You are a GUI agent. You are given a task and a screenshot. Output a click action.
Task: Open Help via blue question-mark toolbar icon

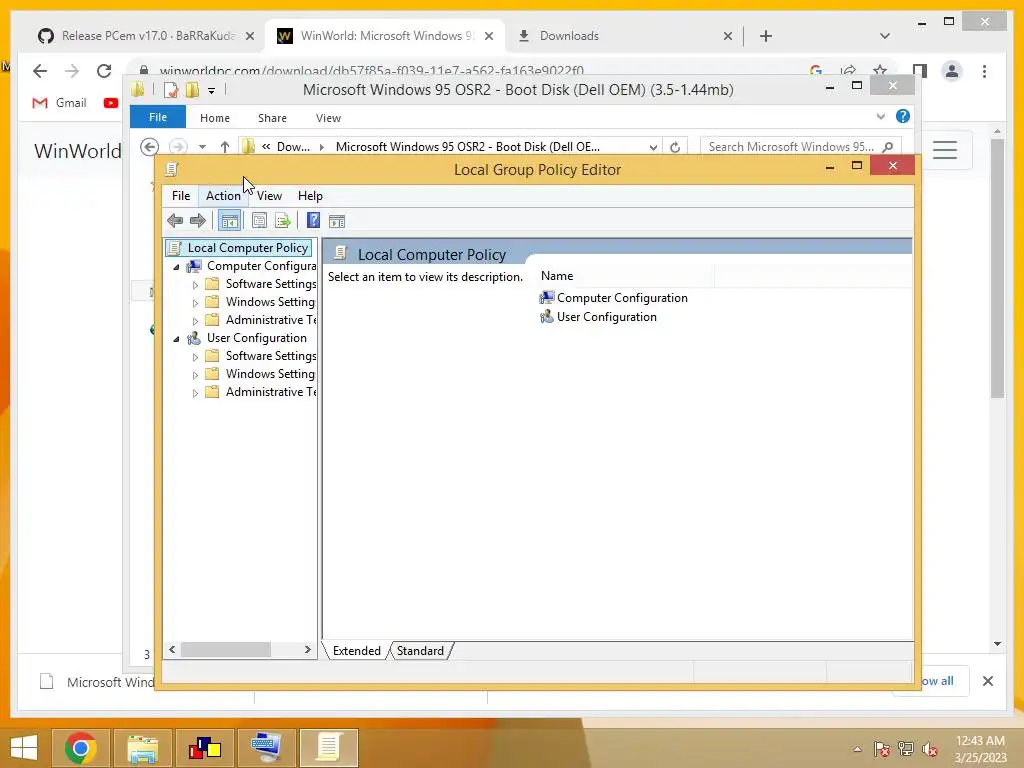click(313, 221)
